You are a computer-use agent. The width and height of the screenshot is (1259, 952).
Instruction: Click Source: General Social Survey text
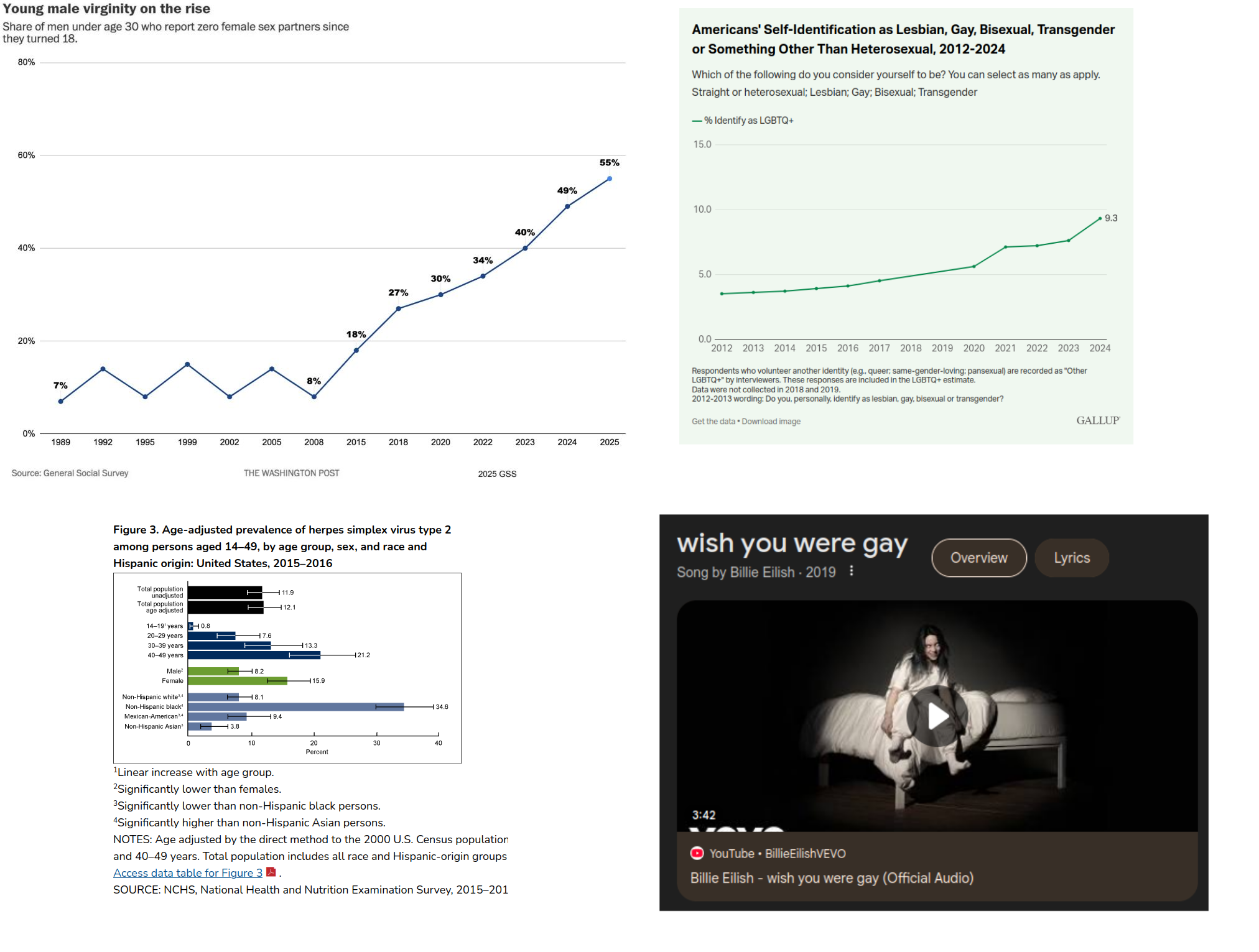70,473
